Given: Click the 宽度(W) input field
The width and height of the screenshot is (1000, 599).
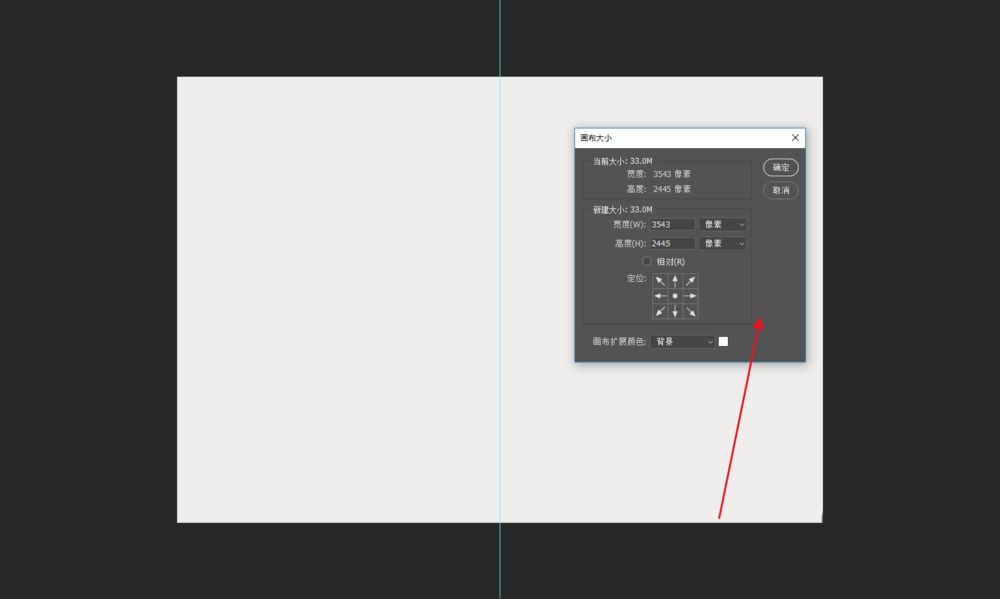Looking at the screenshot, I should (672, 225).
